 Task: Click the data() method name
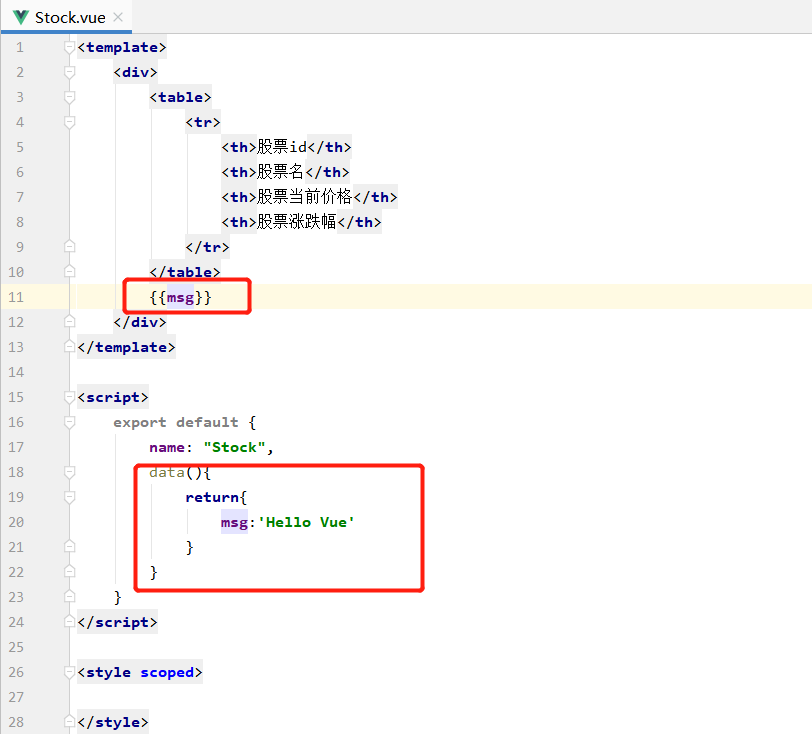pyautogui.click(x=167, y=472)
